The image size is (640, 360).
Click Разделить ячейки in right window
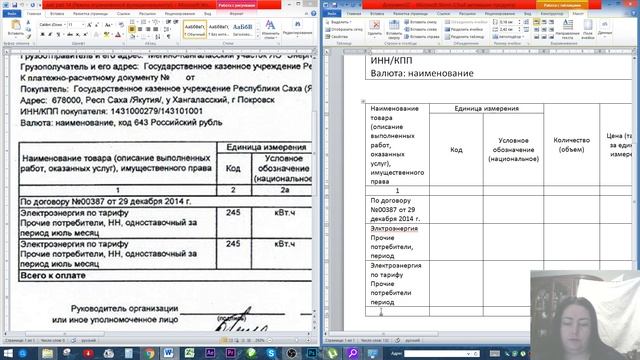[464, 29]
